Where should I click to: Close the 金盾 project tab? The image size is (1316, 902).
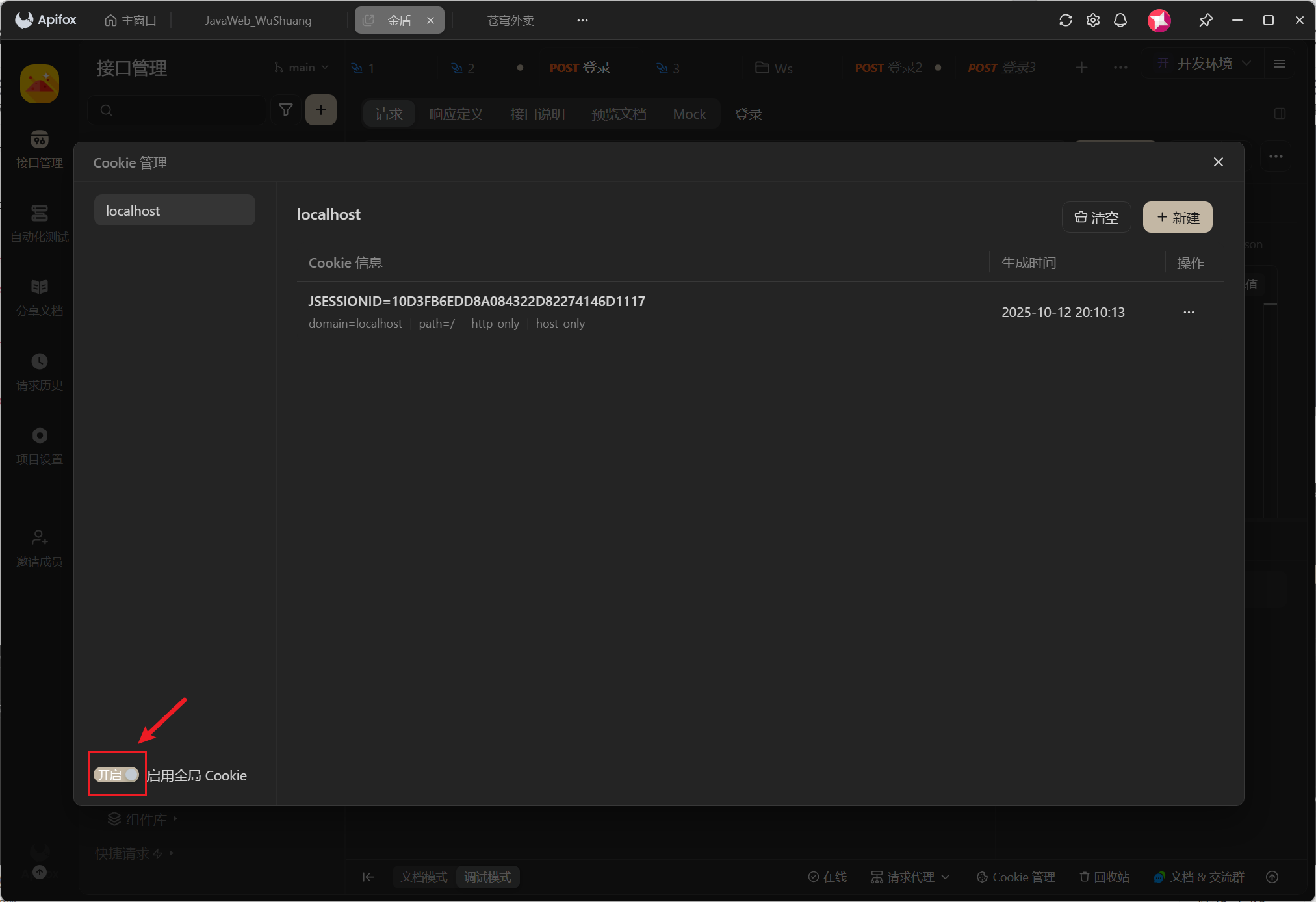coord(430,20)
